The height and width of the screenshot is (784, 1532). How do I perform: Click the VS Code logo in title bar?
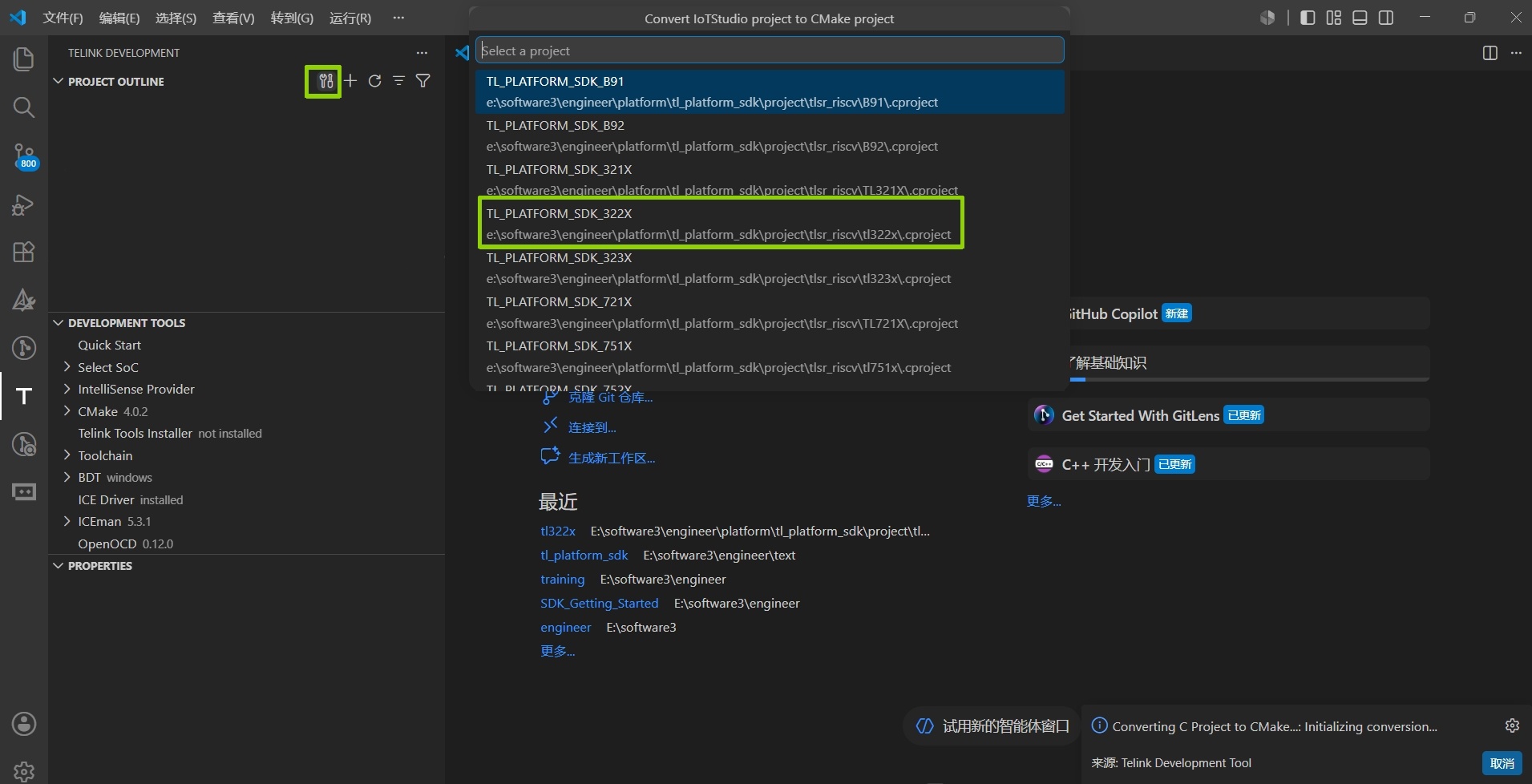click(18, 18)
